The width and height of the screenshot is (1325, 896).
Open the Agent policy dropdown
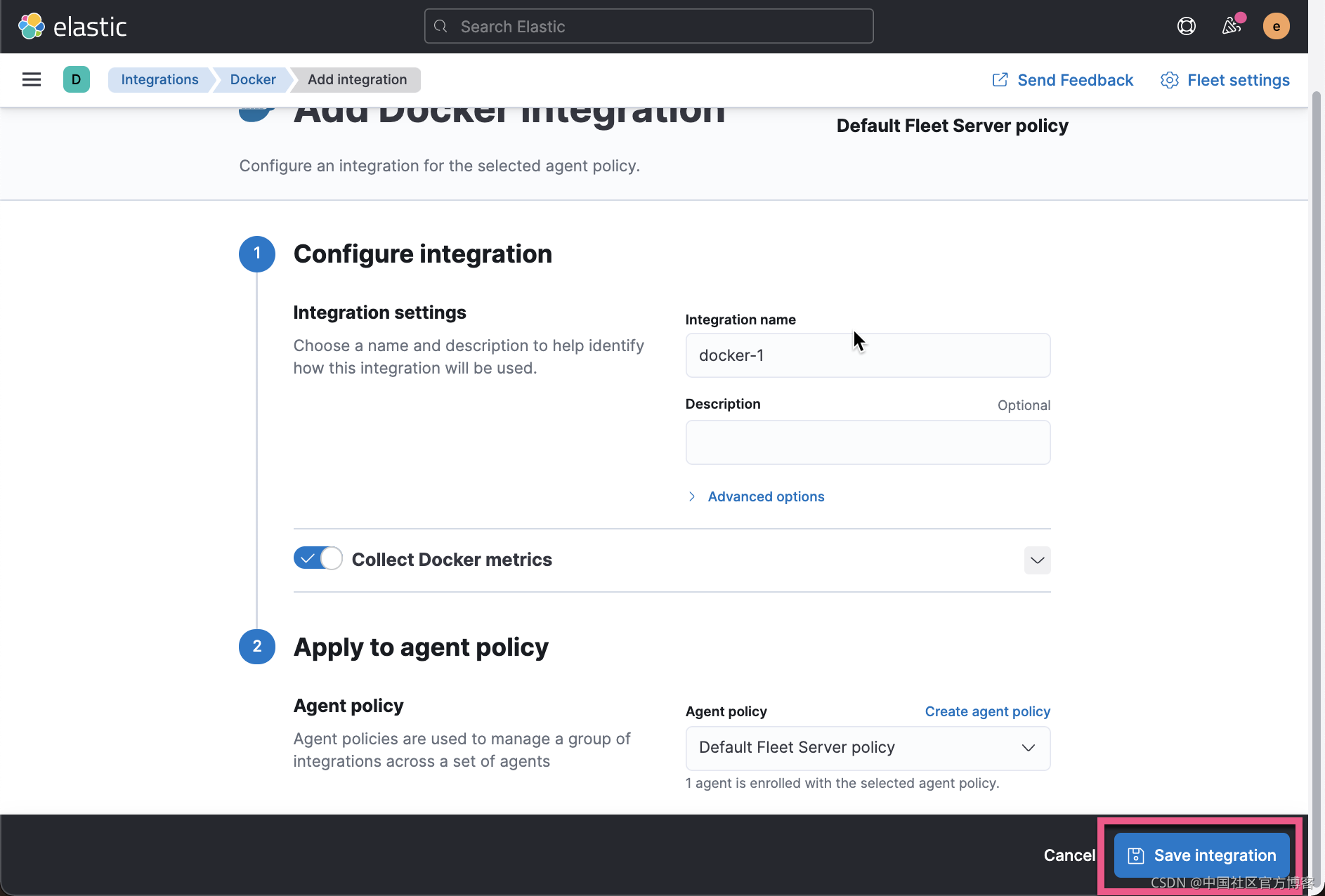868,748
